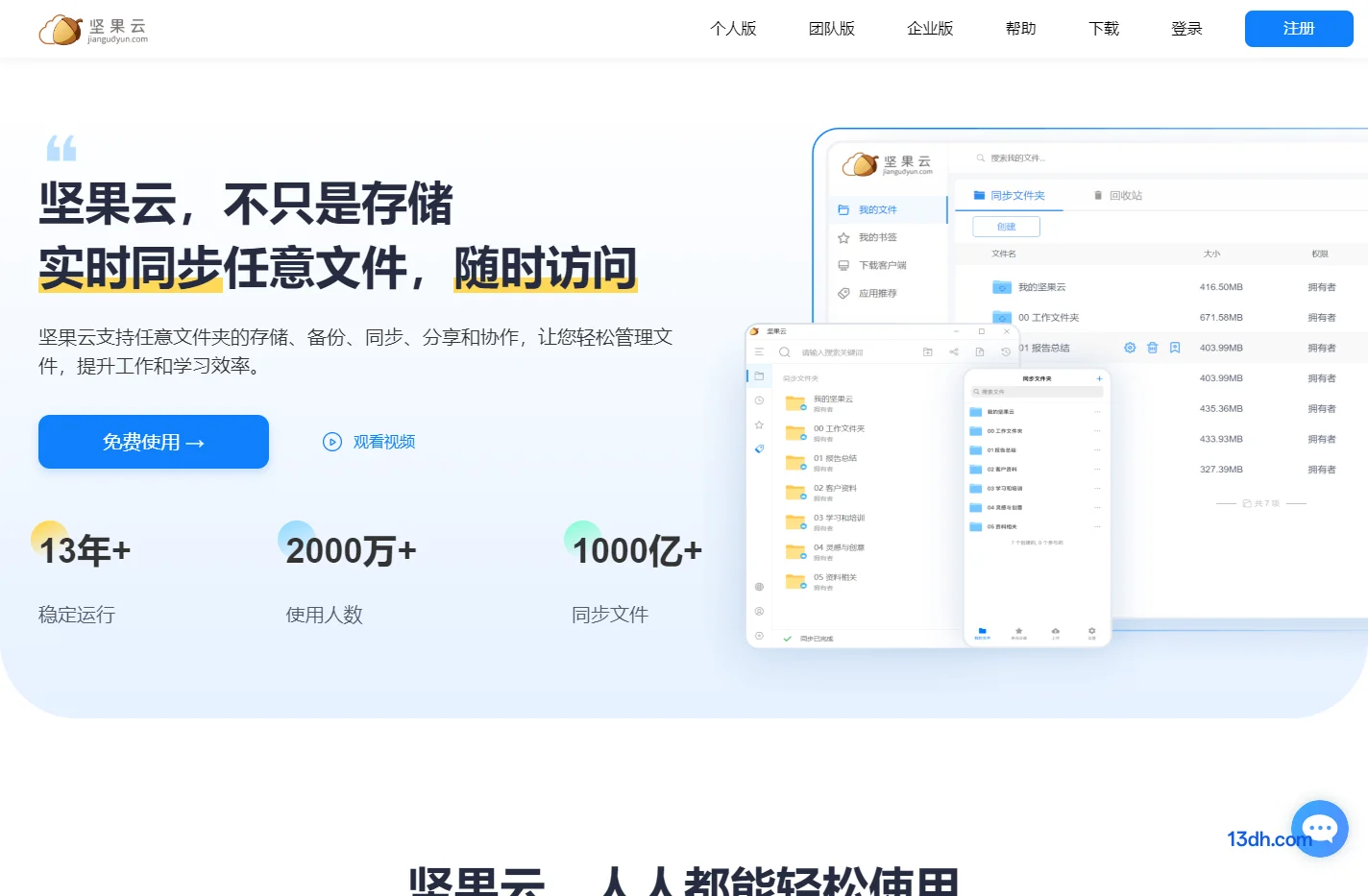Click history clock icon in desktop client toolbar
The width and height of the screenshot is (1368, 896).
pyautogui.click(x=1006, y=352)
